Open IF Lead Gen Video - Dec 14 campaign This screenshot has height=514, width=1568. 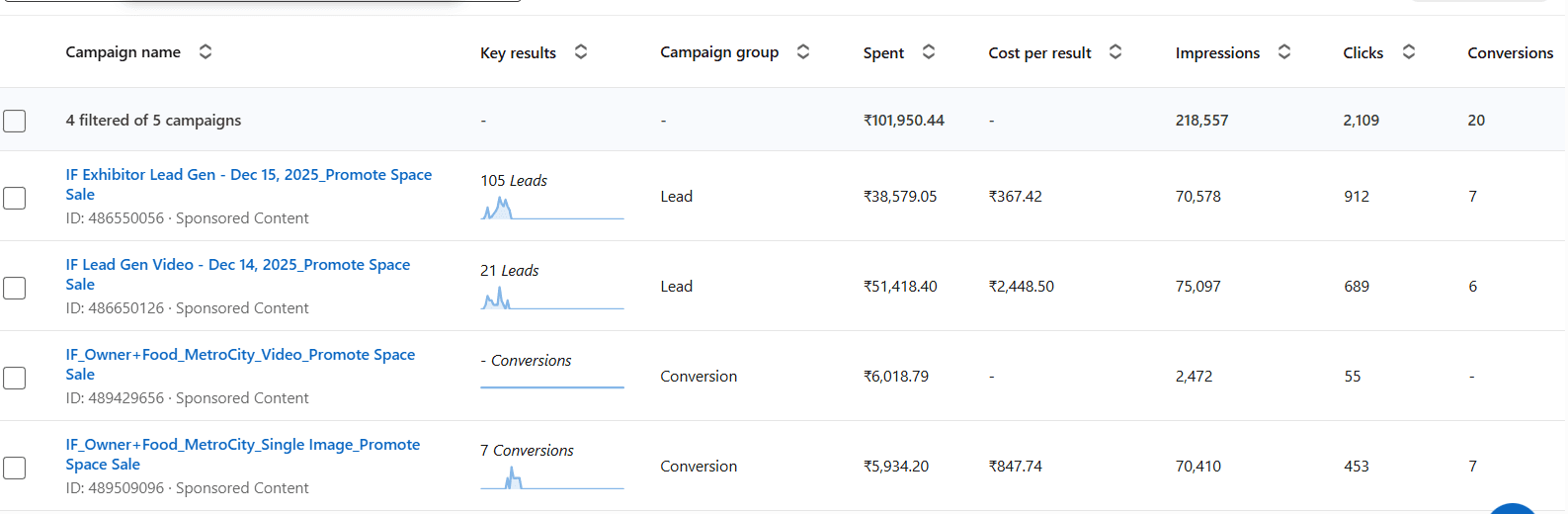(238, 275)
